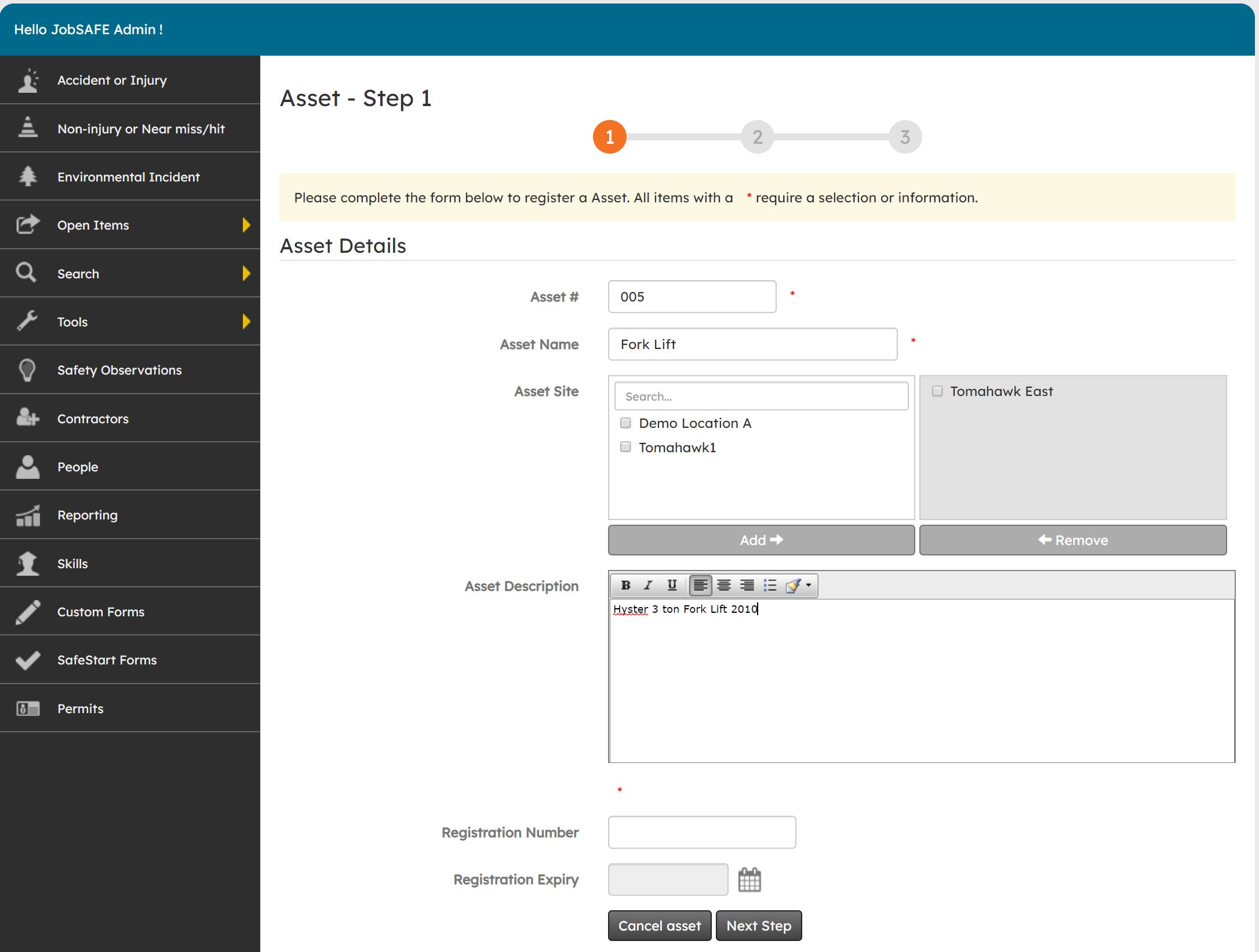Click the Cancel asset button
This screenshot has height=952, width=1259.
point(659,925)
